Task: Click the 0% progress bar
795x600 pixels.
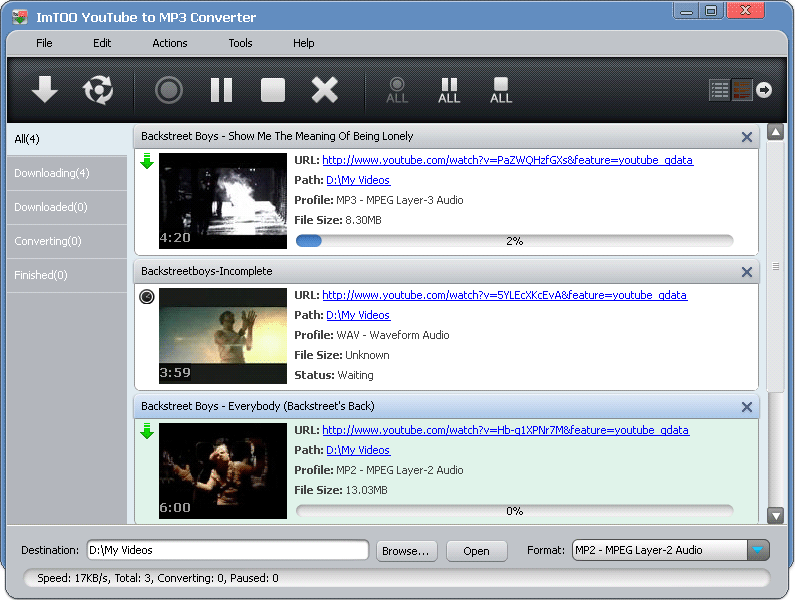Action: tap(514, 511)
